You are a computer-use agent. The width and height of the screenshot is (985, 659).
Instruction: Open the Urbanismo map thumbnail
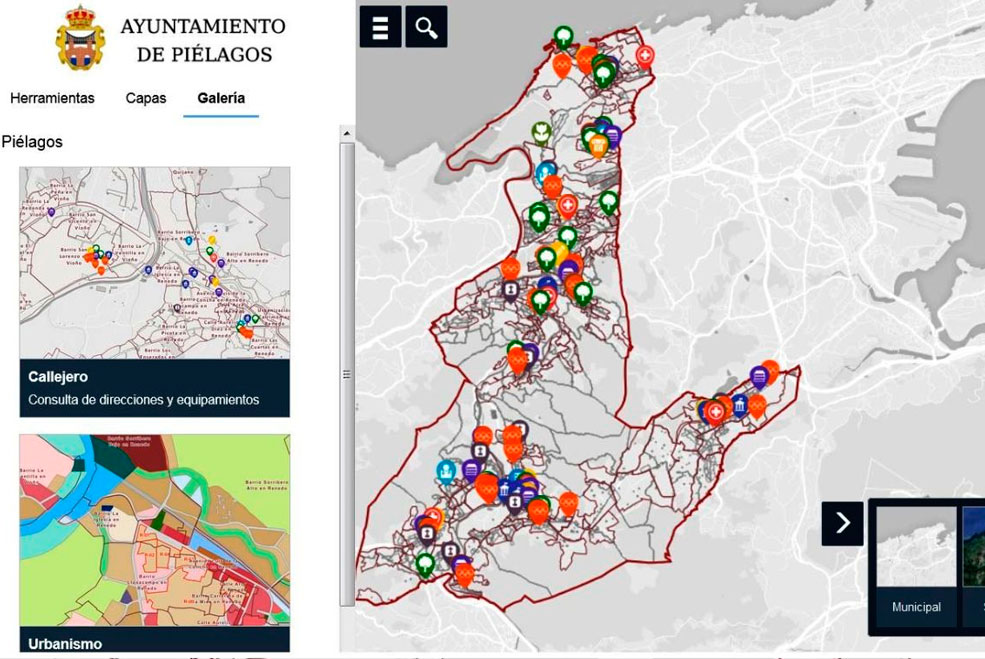pyautogui.click(x=155, y=530)
